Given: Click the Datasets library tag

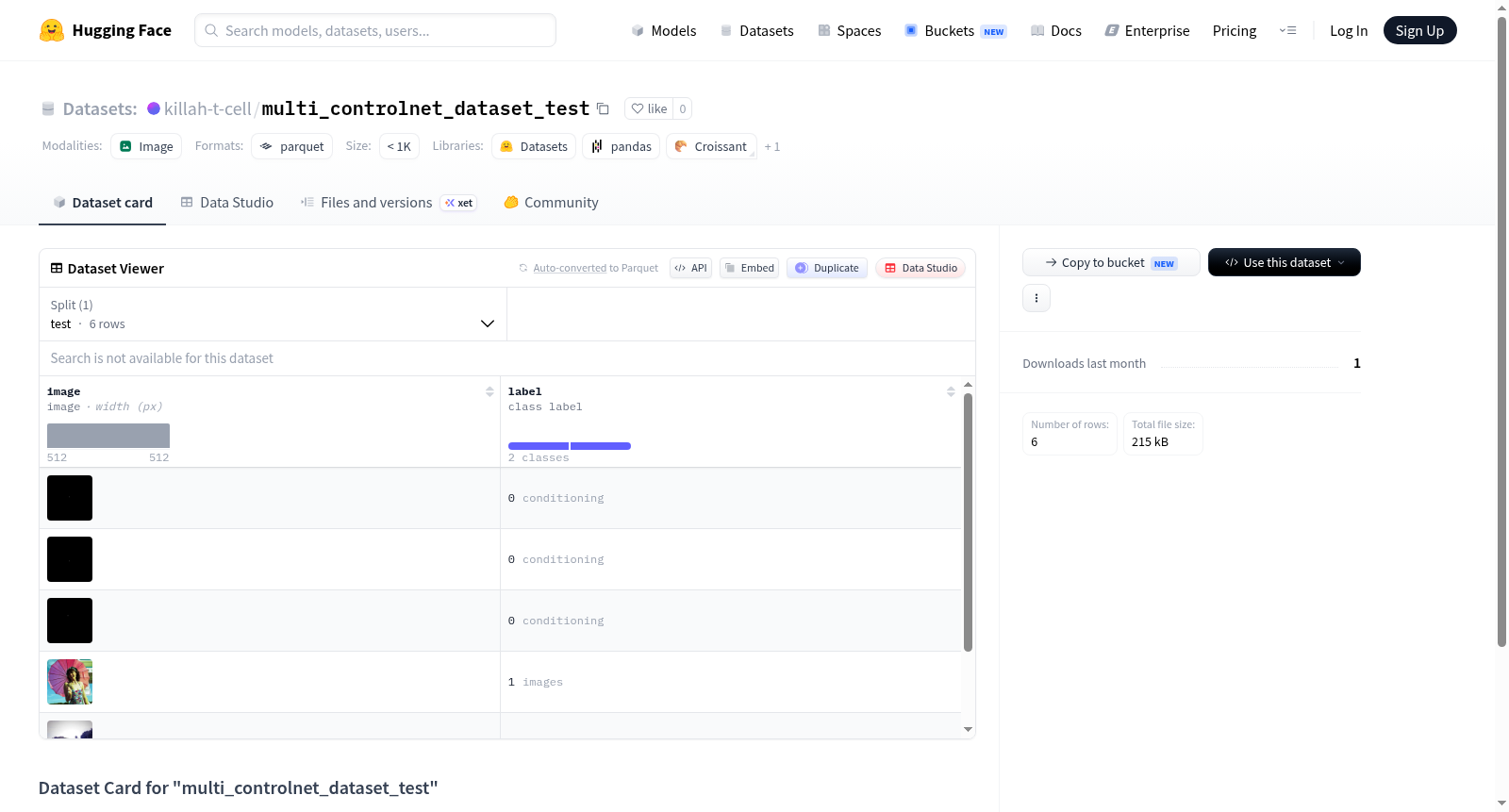Looking at the screenshot, I should pyautogui.click(x=534, y=146).
